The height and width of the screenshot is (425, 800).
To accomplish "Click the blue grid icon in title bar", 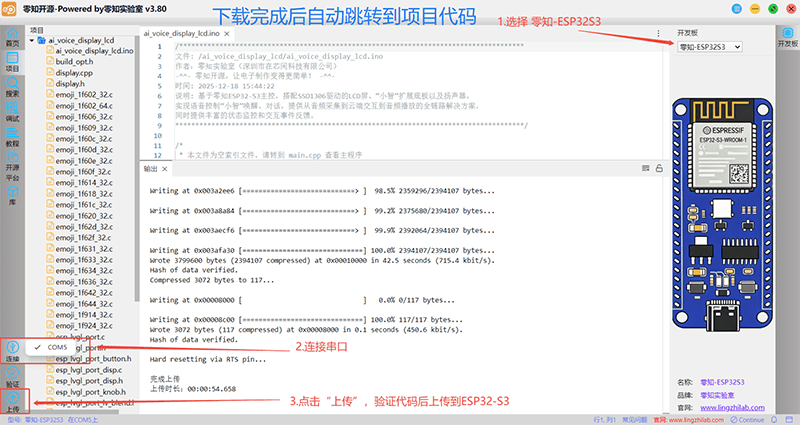I will (x=737, y=9).
